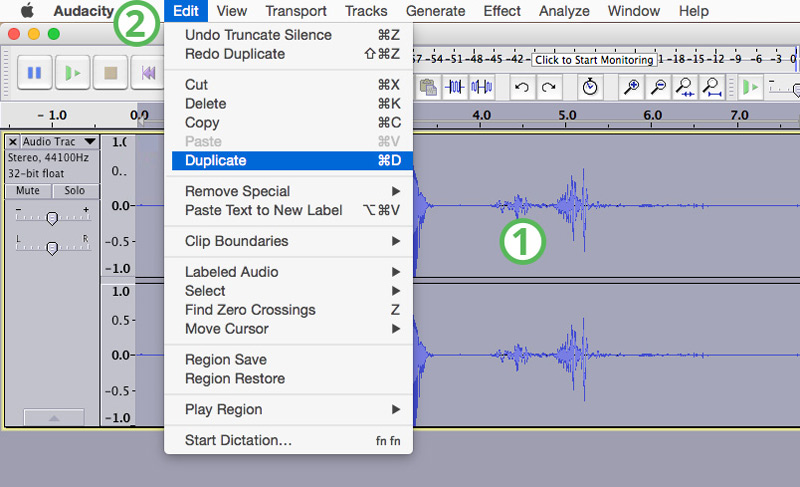This screenshot has width=800, height=487.
Task: Open the Effect menu
Action: 502,11
